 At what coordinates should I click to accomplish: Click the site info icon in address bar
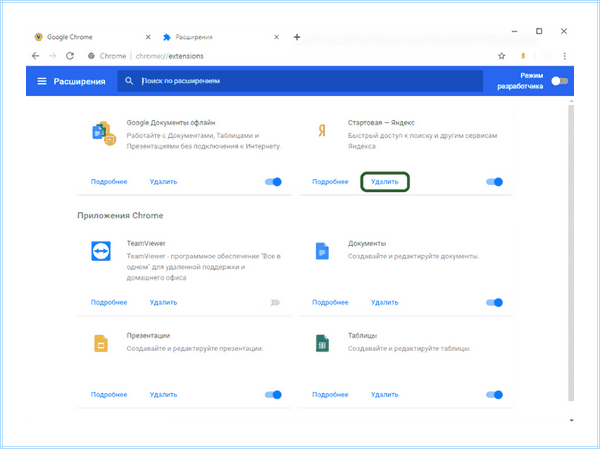91,56
